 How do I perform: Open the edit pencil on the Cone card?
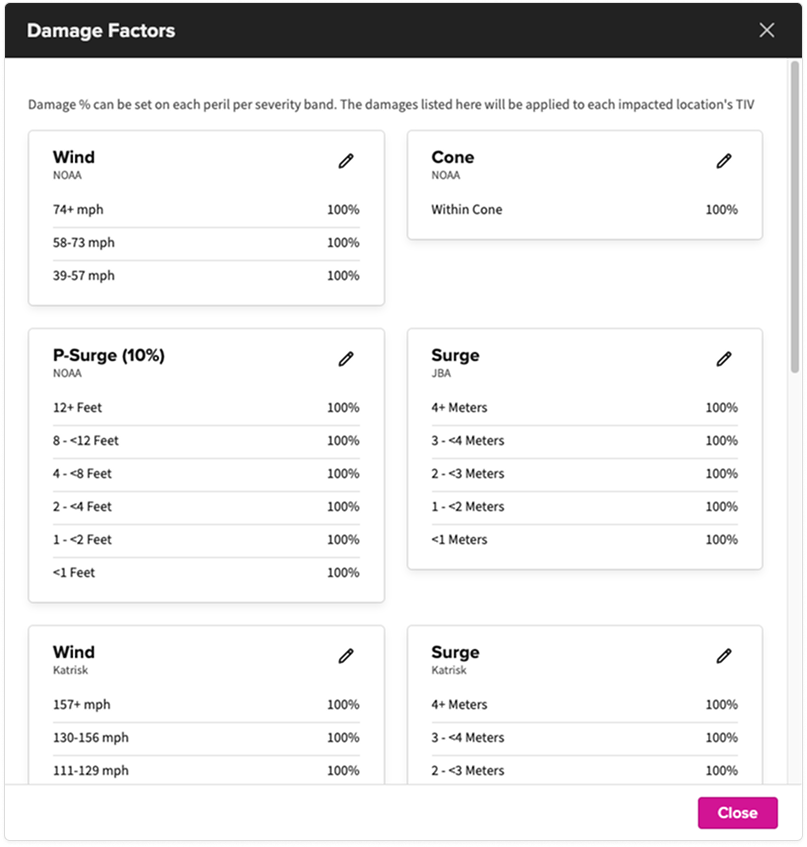point(723,160)
